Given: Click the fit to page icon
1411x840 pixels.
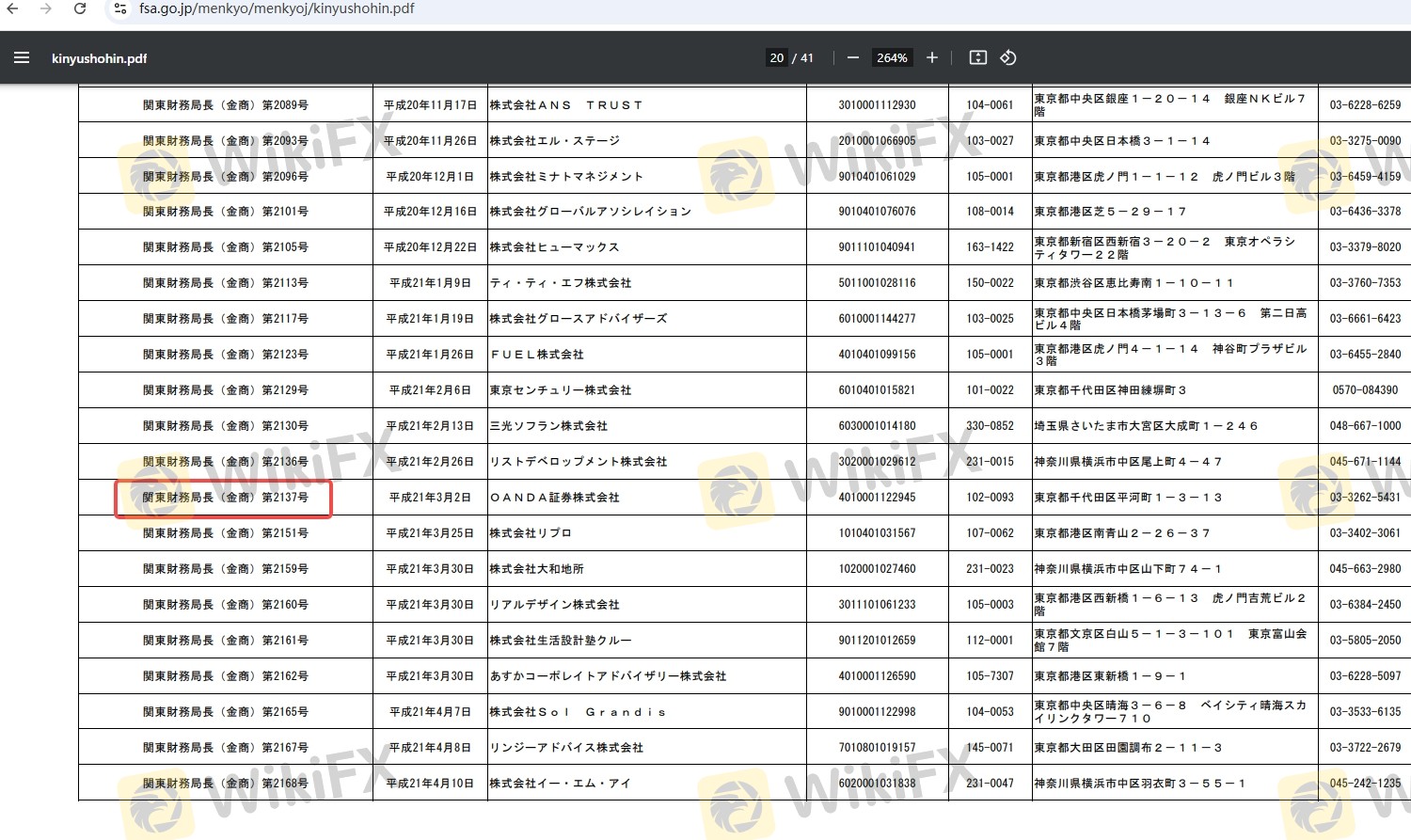Looking at the screenshot, I should (x=978, y=58).
